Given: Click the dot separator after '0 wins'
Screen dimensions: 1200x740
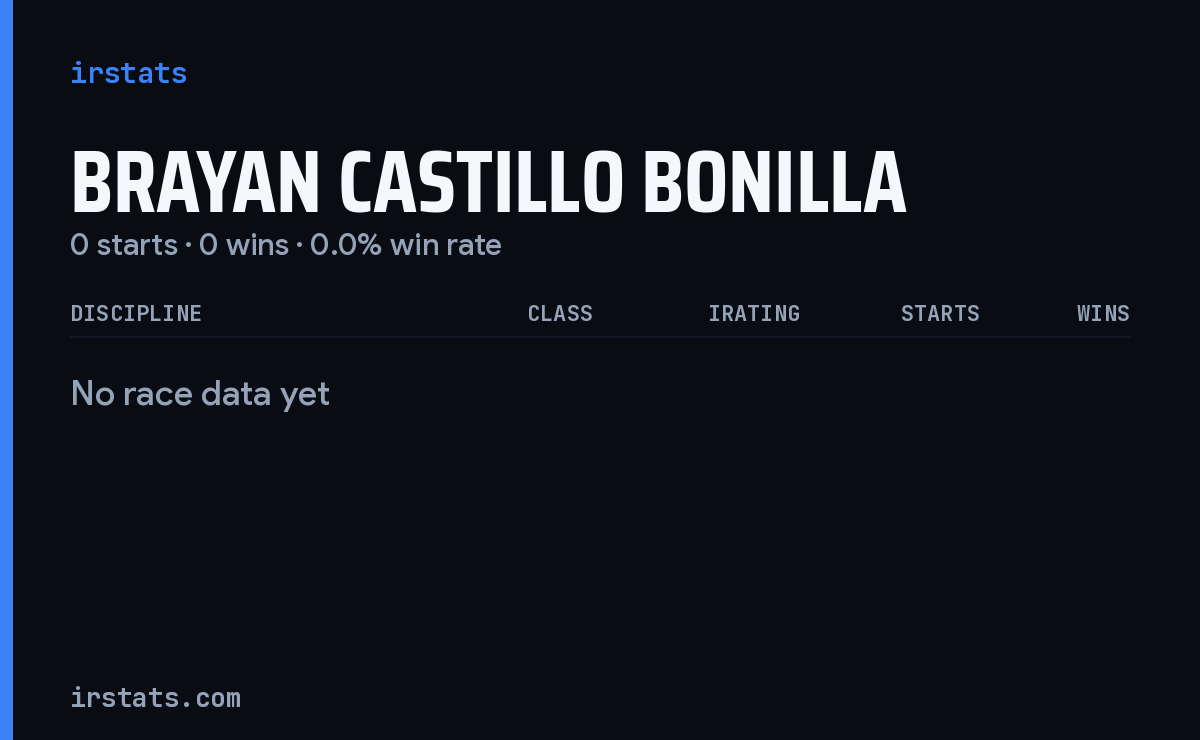Looking at the screenshot, I should tap(299, 246).
